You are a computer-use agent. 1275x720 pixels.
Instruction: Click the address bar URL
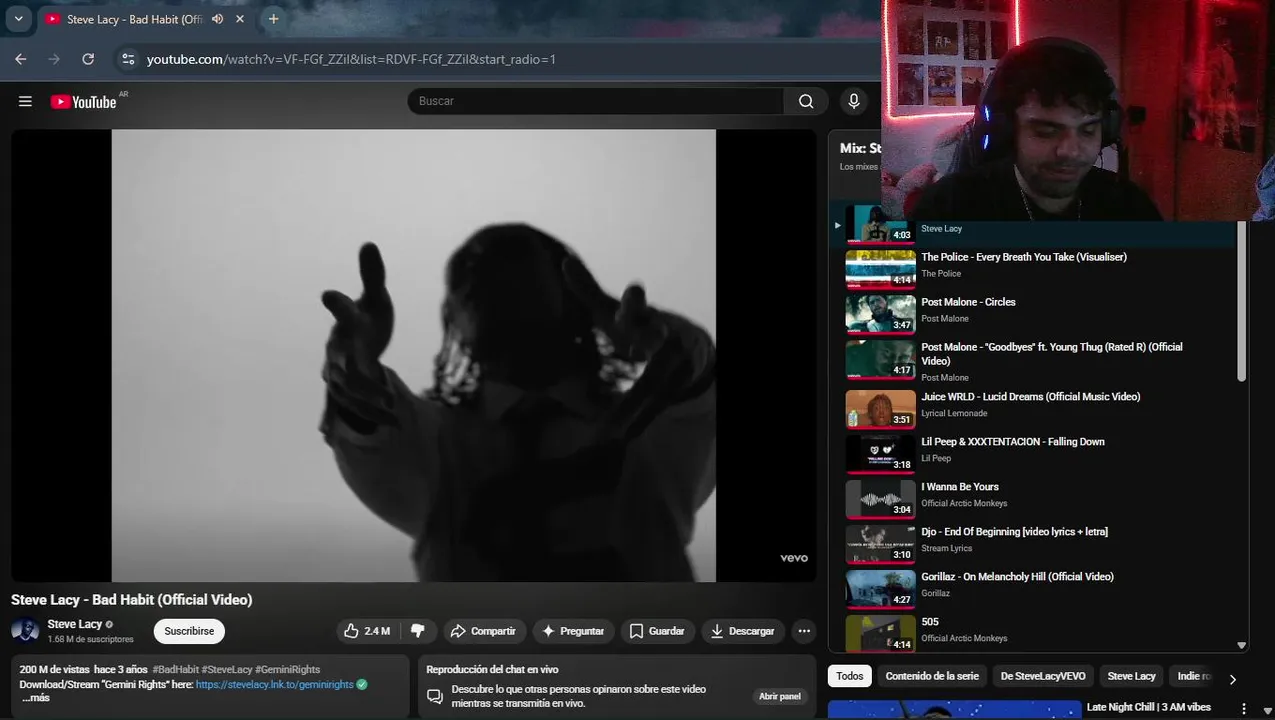pos(351,59)
